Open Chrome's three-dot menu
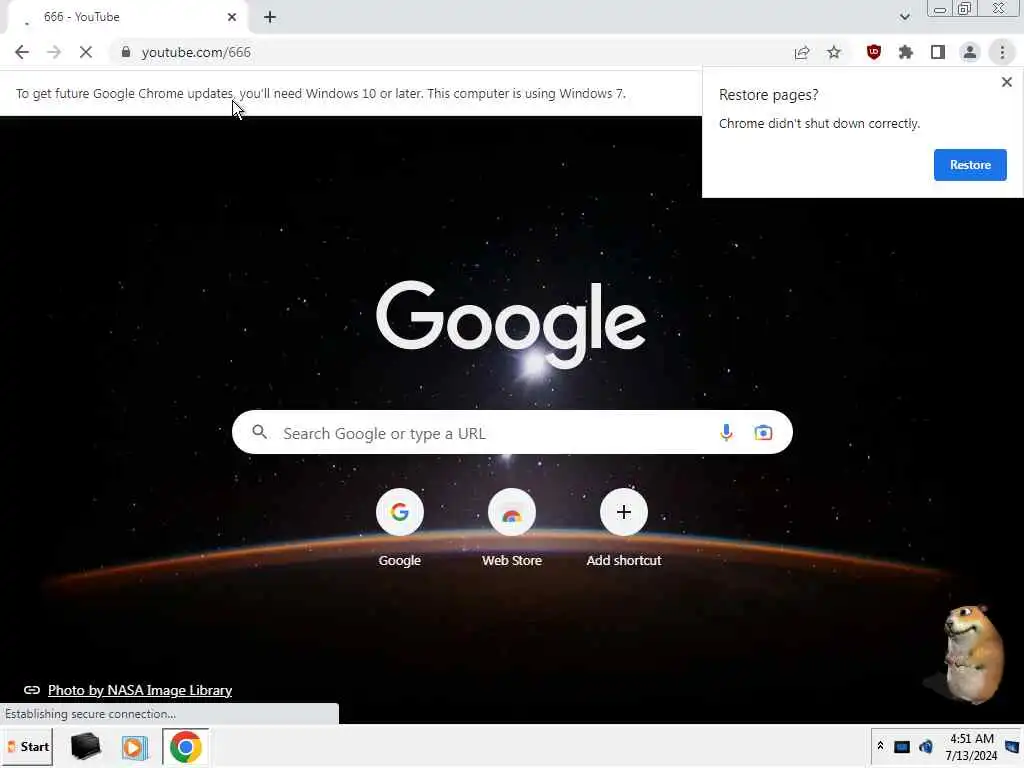This screenshot has height=768, width=1024. 1002,52
